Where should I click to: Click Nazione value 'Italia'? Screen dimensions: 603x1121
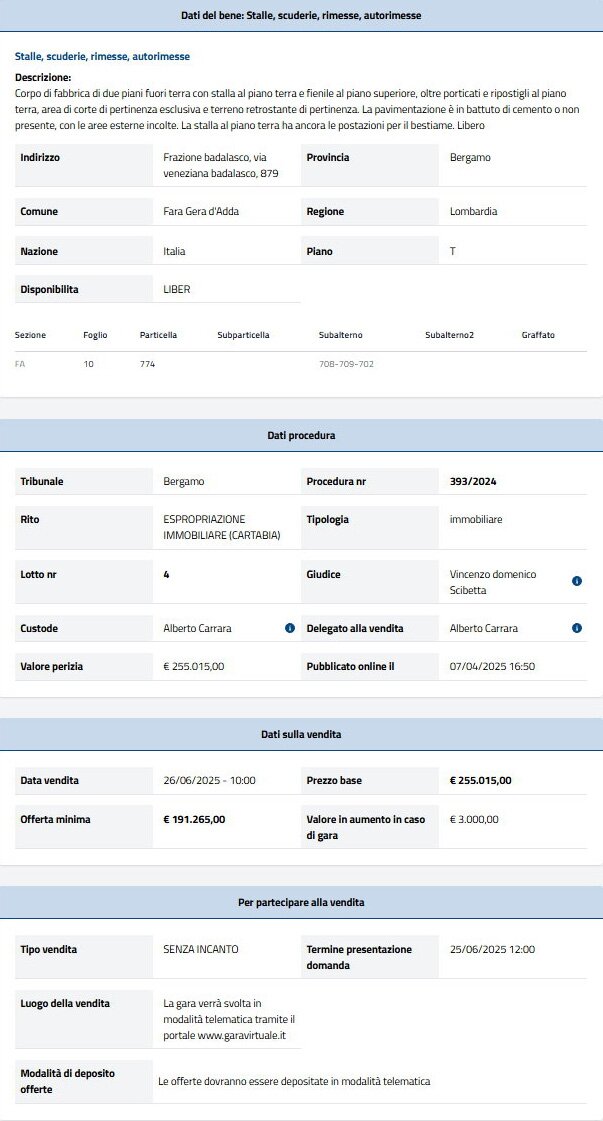click(x=174, y=252)
